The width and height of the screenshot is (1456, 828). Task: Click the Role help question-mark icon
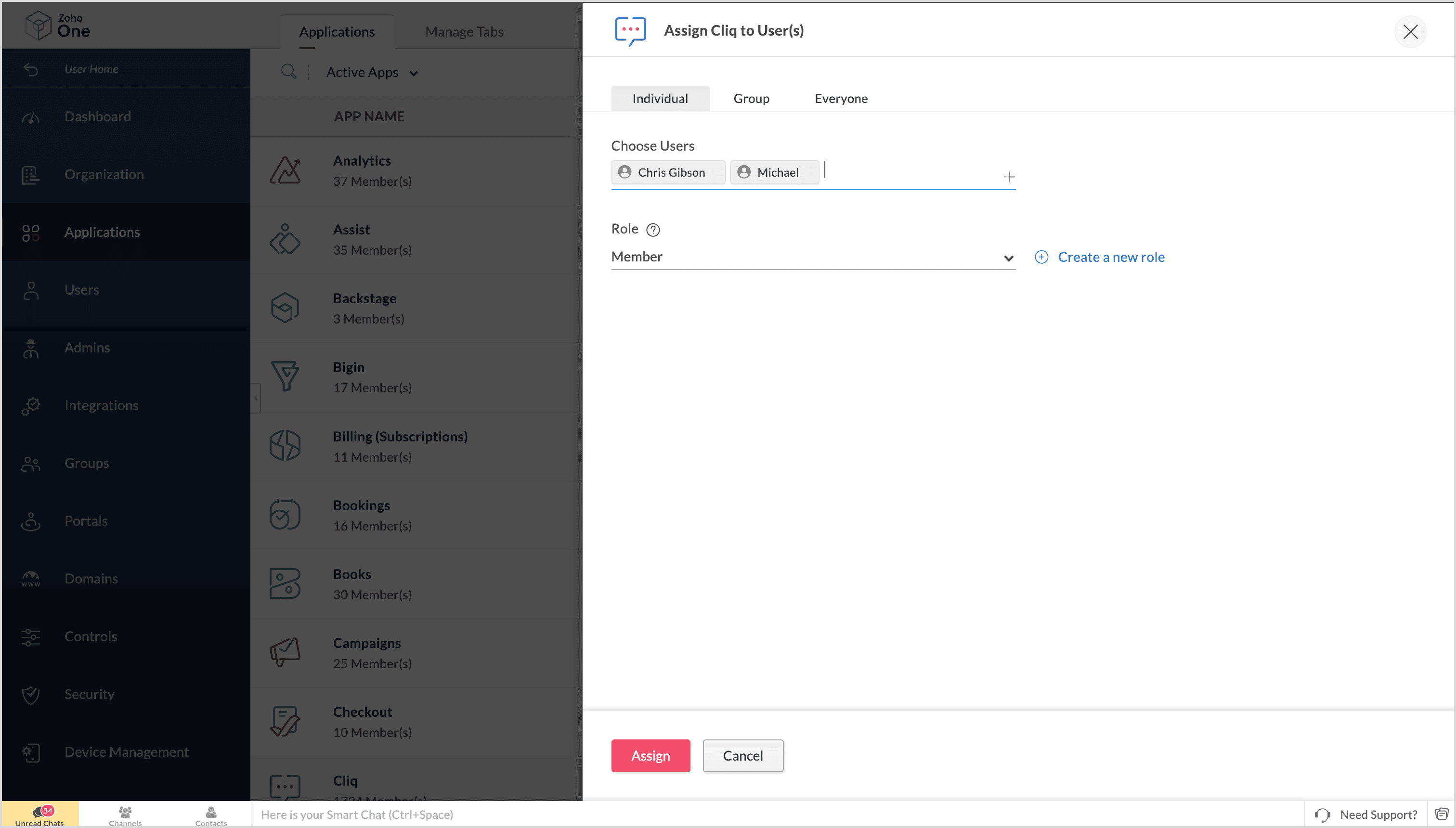point(653,230)
